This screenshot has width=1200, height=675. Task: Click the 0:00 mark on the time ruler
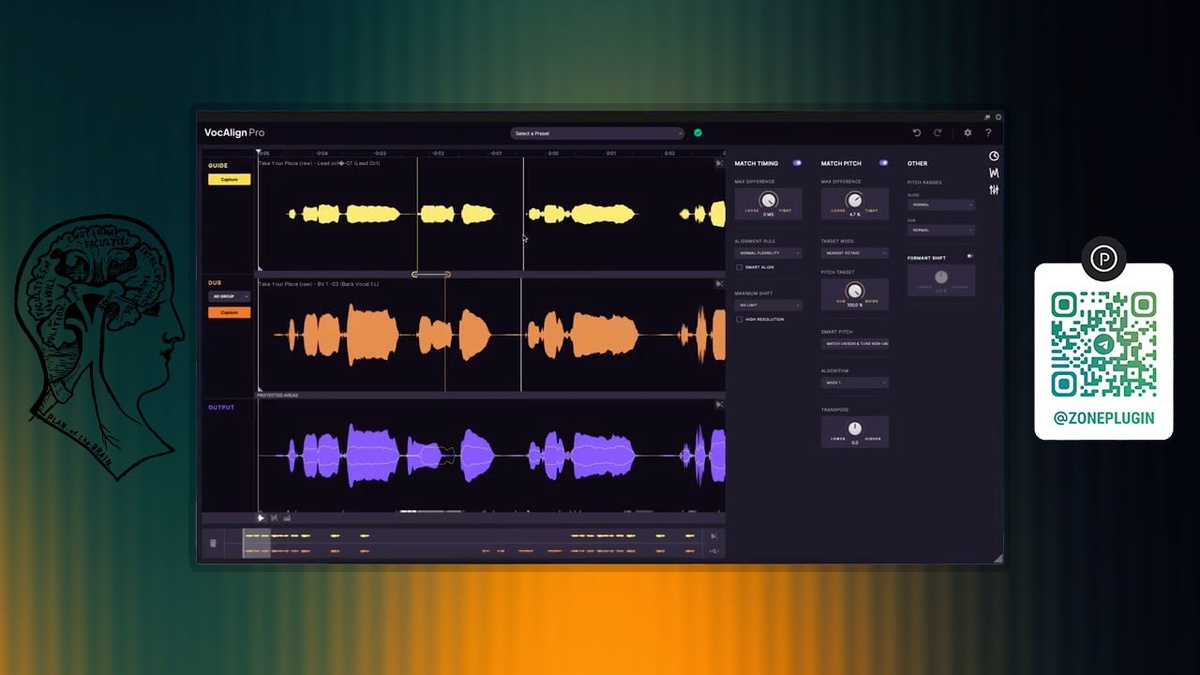coord(553,153)
